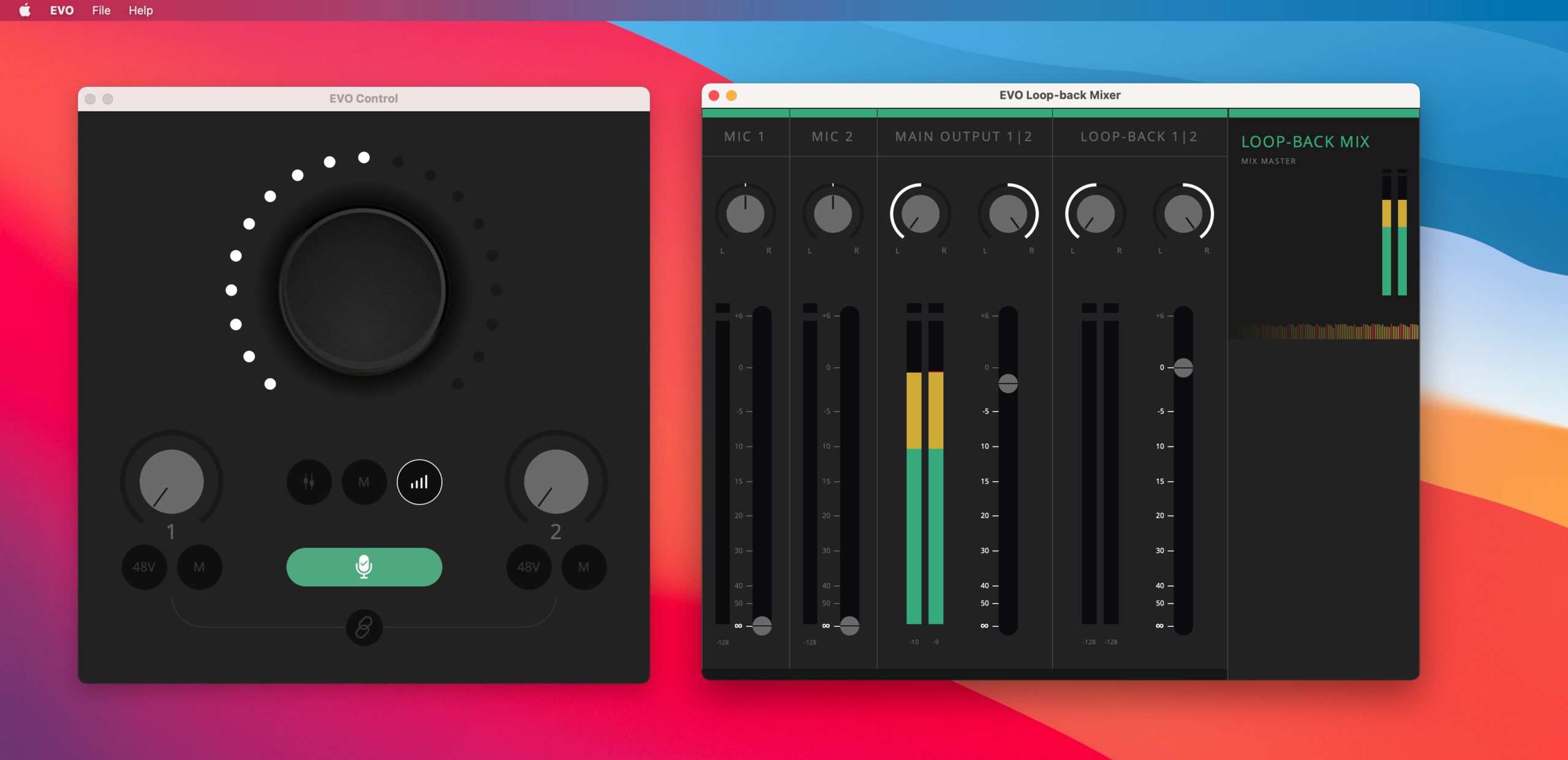Toggle the center M mute button

364,482
